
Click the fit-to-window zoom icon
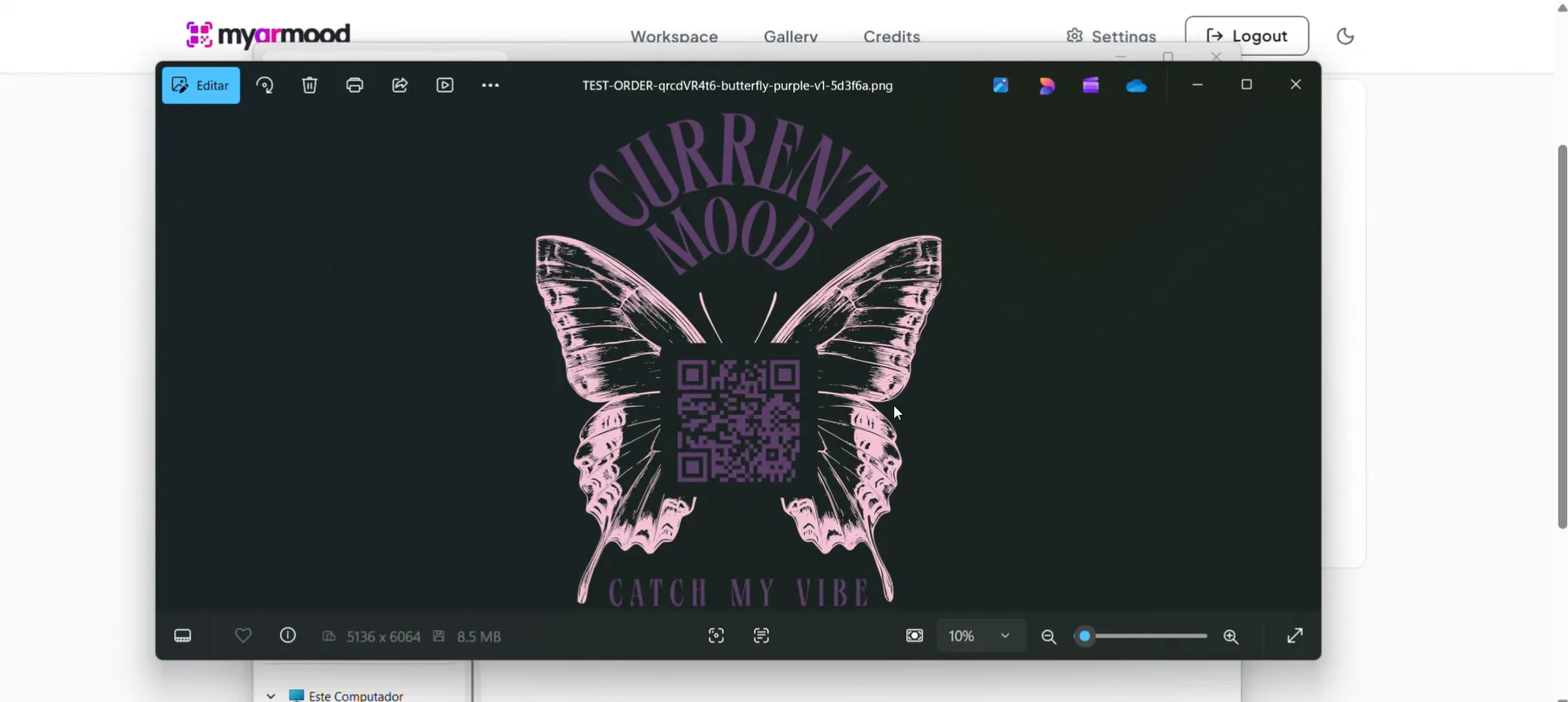914,636
